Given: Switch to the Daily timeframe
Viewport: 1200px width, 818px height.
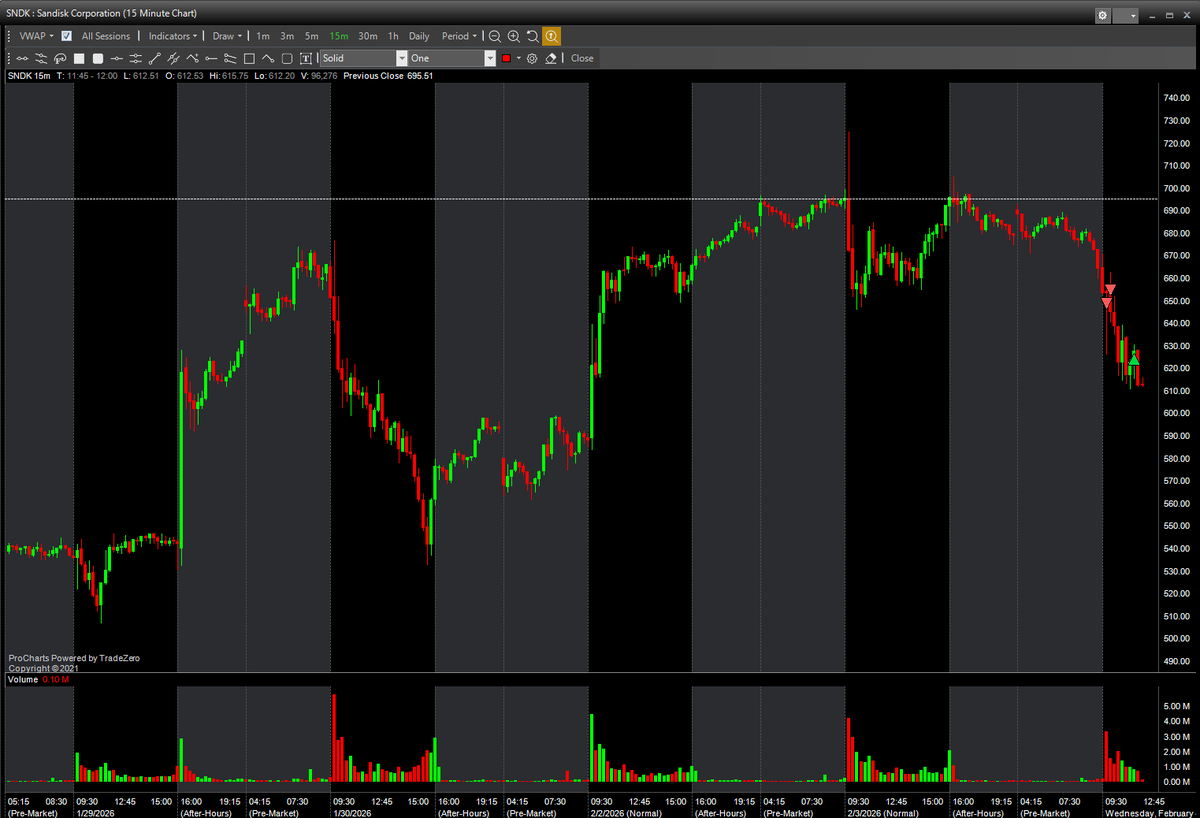Looking at the screenshot, I should (x=419, y=36).
